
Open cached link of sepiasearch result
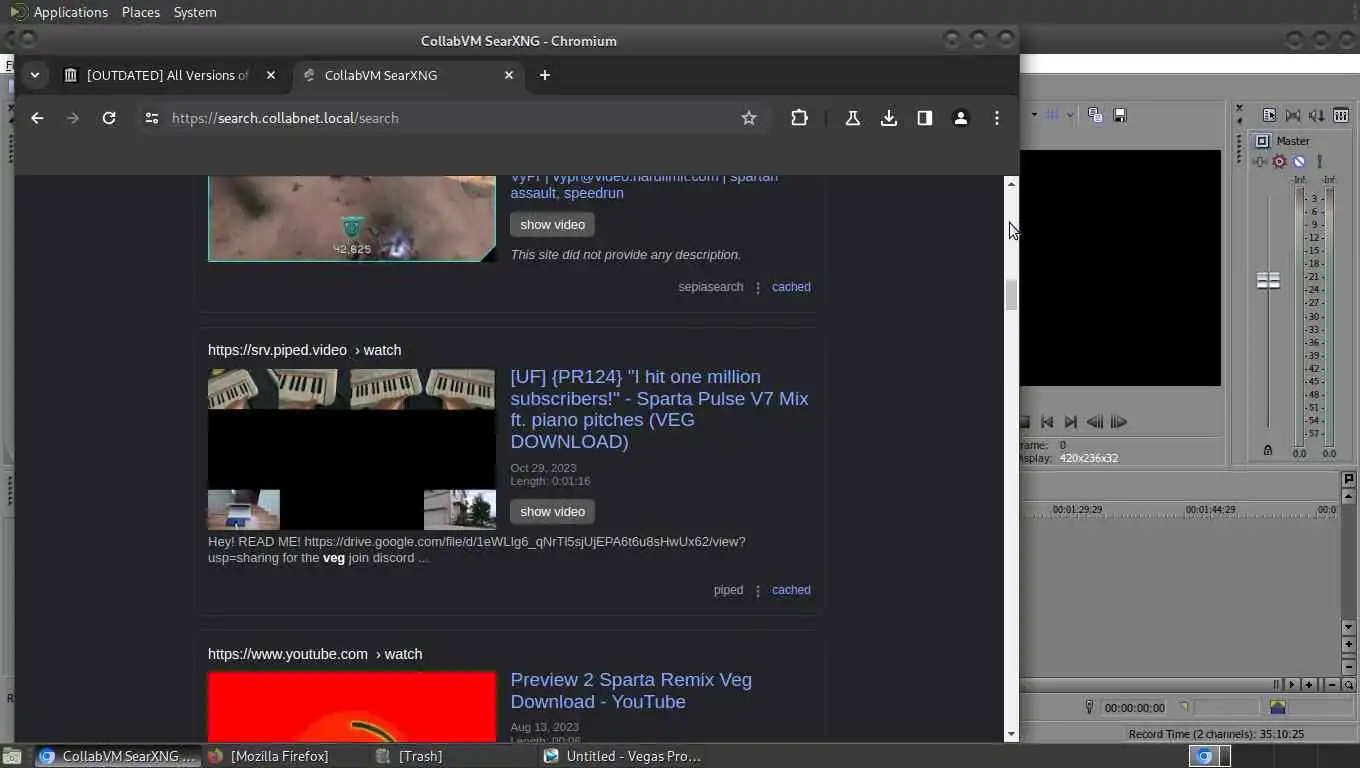click(x=791, y=287)
